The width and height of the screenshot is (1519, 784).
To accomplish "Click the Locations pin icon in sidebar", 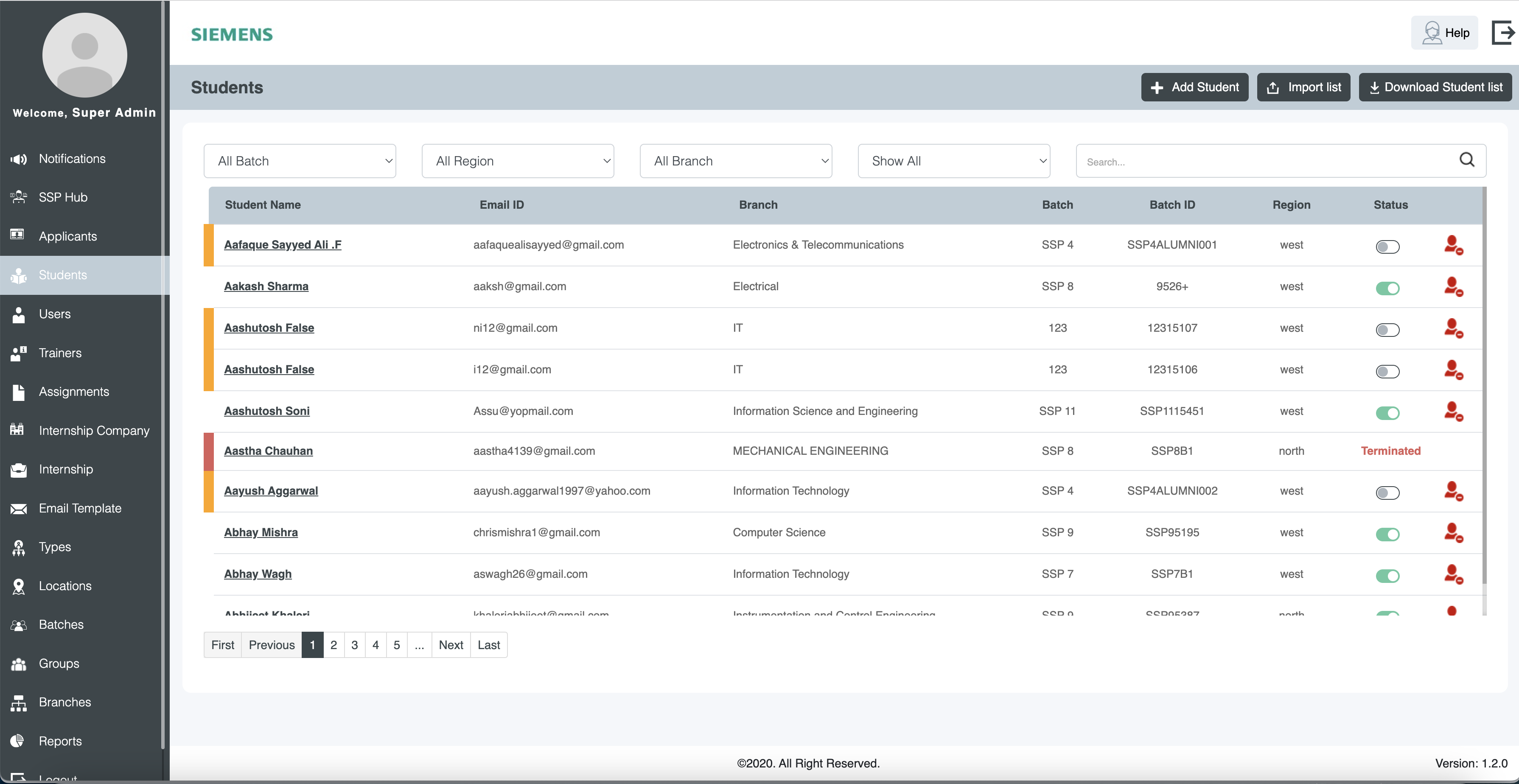I will [x=19, y=587].
